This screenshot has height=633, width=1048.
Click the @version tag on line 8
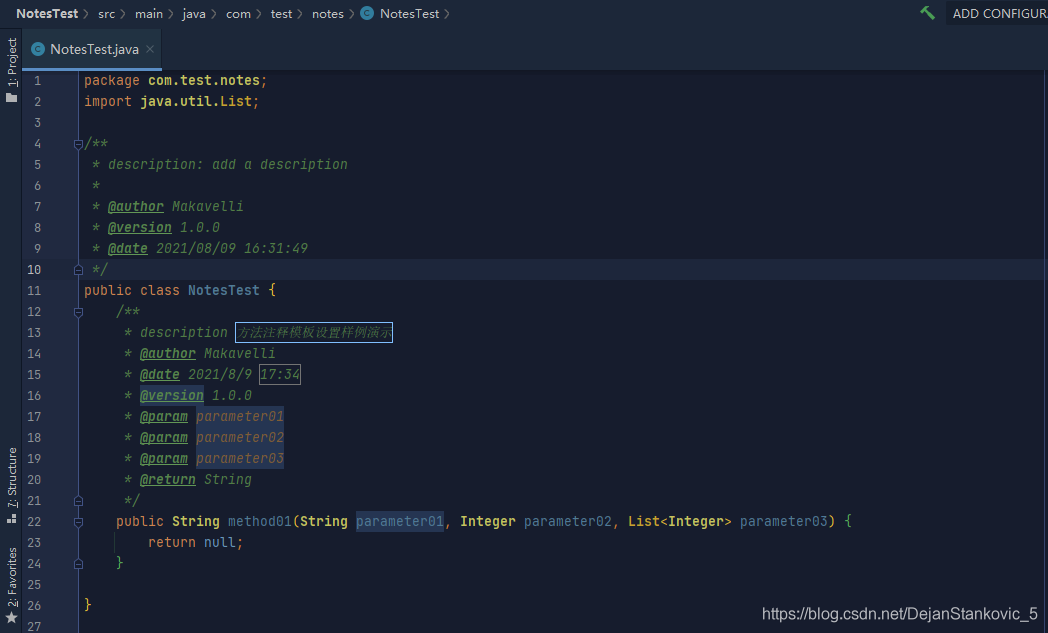140,227
